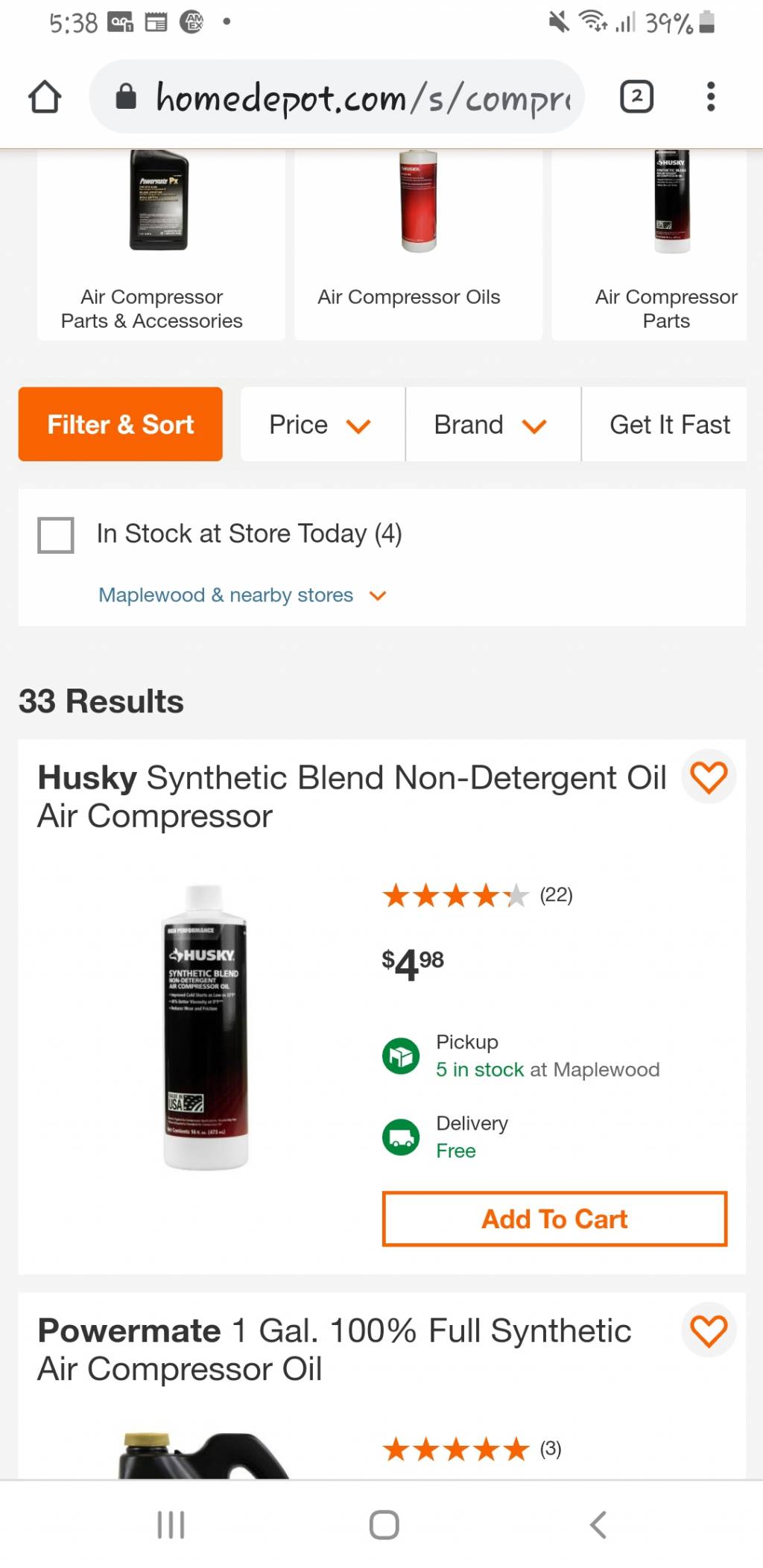Favorite the Husky Synthetic Blend oil heart
Screen dimensions: 763x1568
(x=709, y=777)
